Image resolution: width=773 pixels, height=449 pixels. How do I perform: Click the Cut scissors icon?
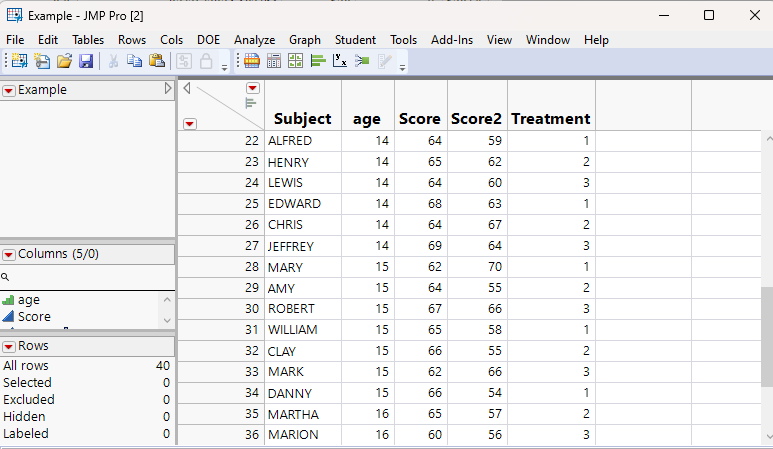coord(113,61)
